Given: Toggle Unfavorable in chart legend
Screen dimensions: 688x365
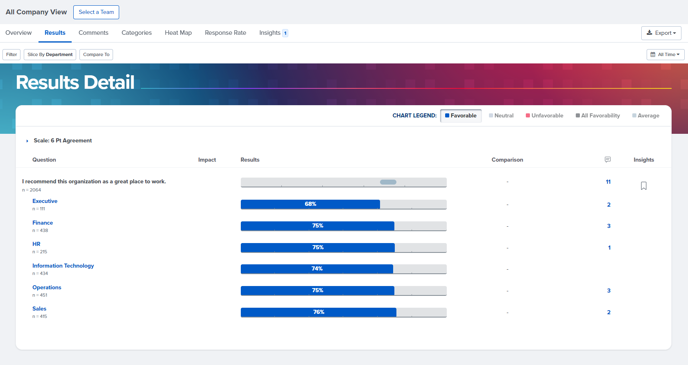Looking at the screenshot, I should tap(545, 116).
